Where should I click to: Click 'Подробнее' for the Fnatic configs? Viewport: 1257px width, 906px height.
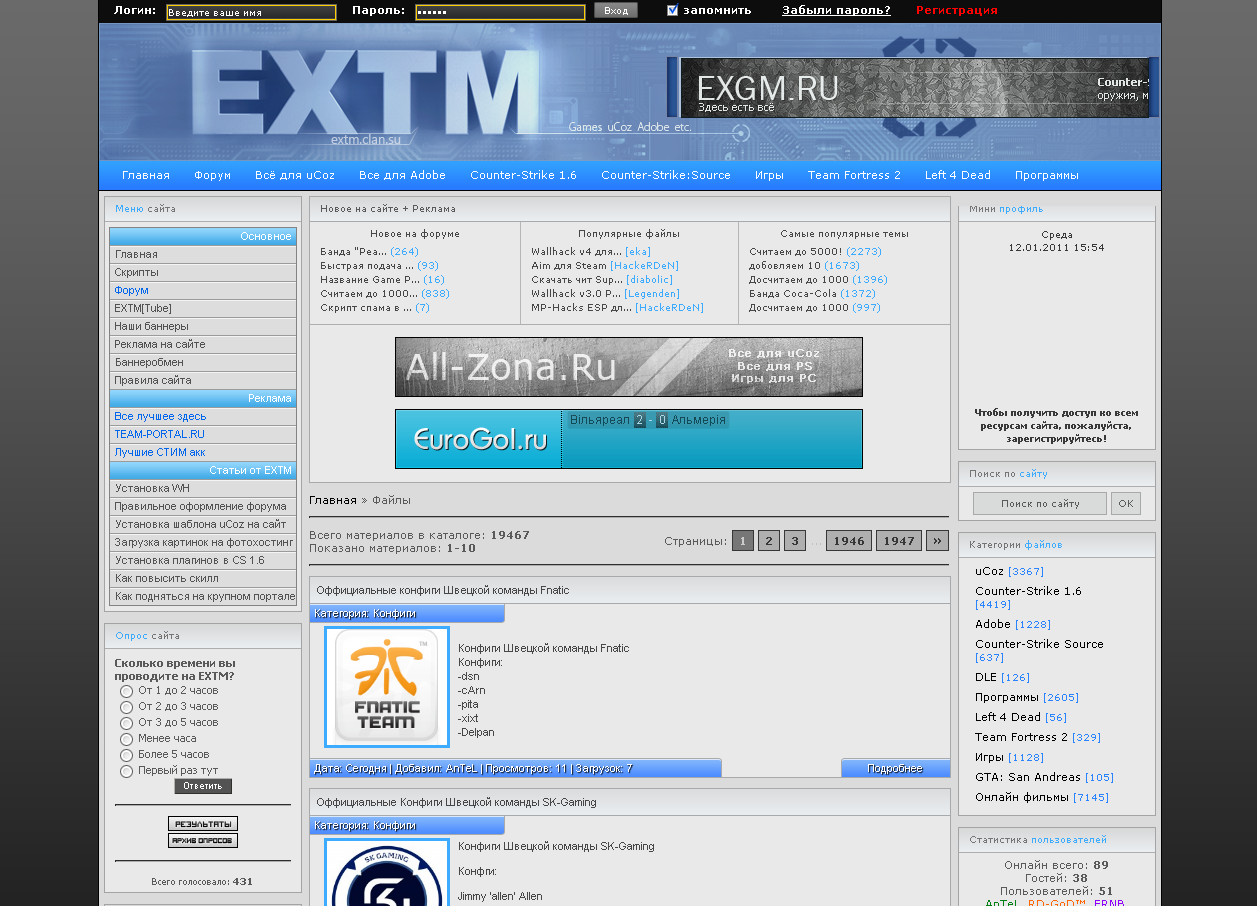(x=895, y=768)
